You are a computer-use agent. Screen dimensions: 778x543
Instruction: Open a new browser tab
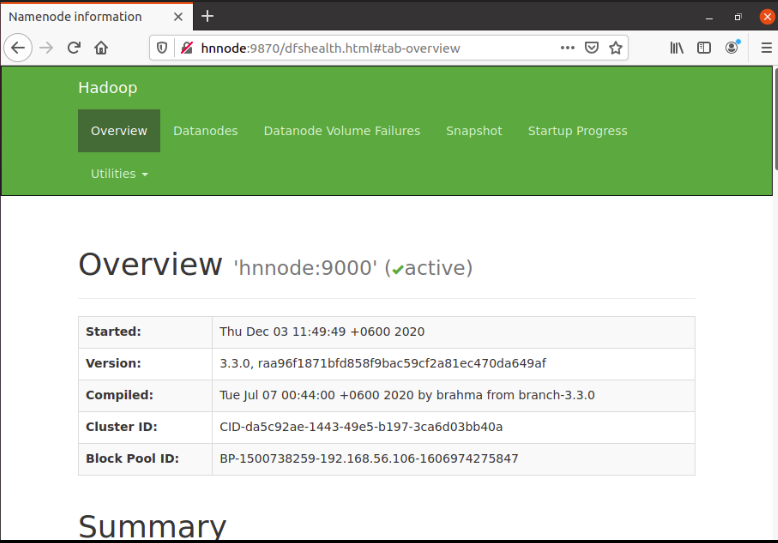[207, 16]
